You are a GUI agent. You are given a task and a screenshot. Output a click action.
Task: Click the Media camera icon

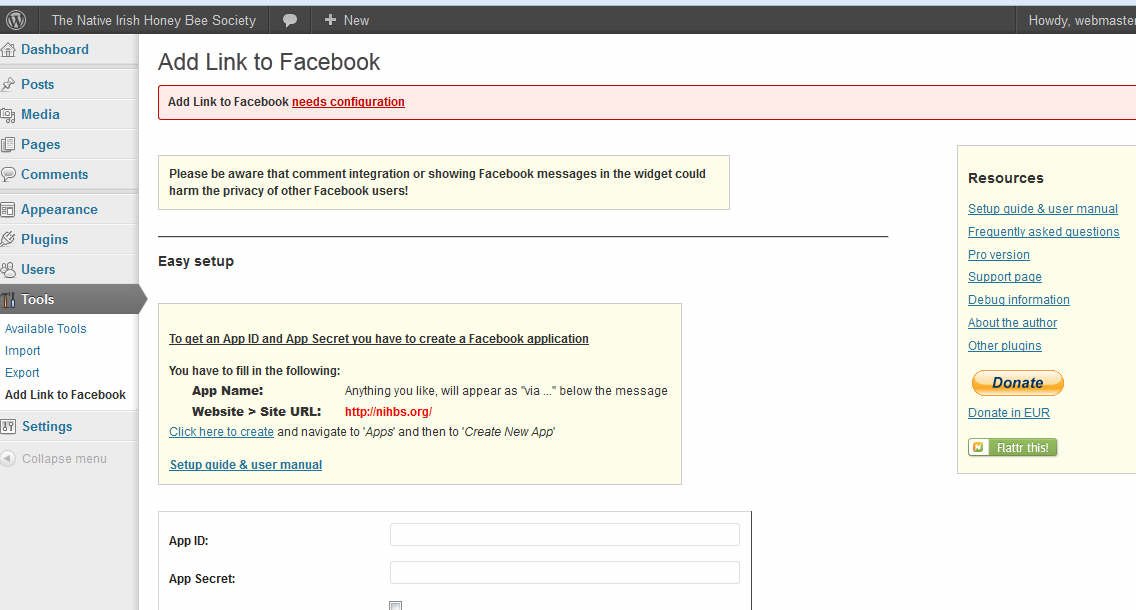(8, 114)
